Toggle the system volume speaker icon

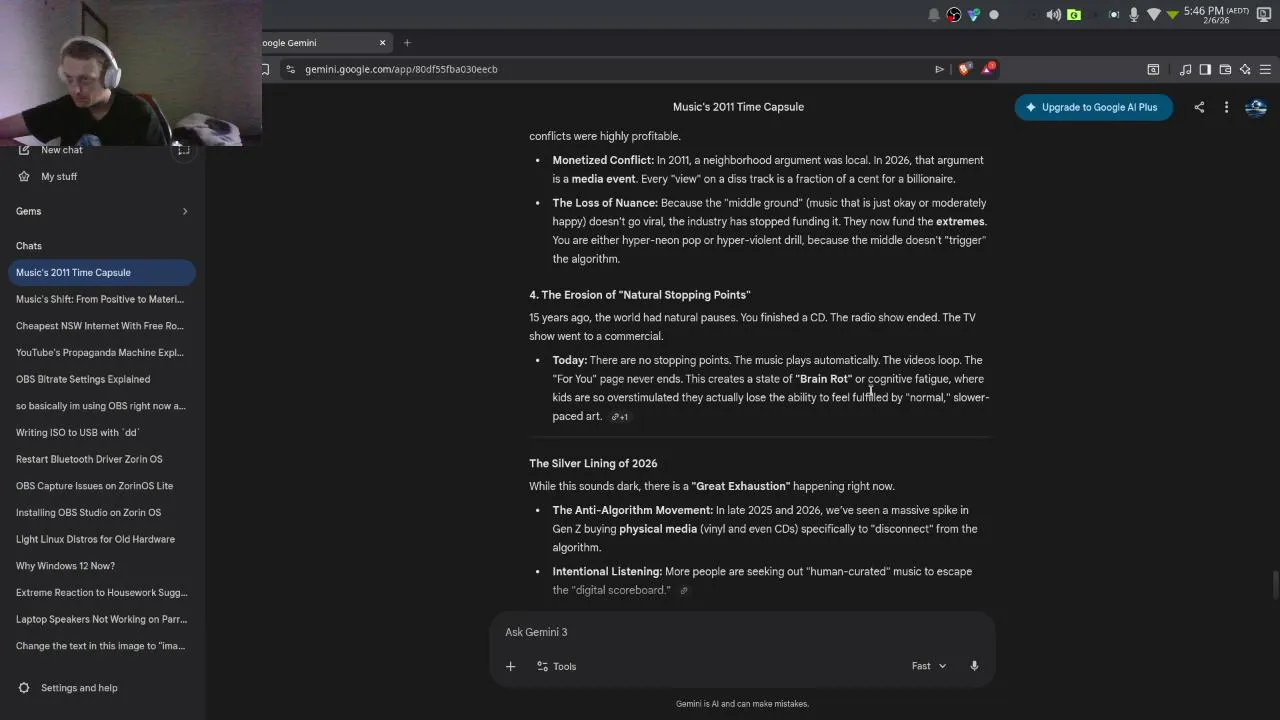click(x=1053, y=14)
